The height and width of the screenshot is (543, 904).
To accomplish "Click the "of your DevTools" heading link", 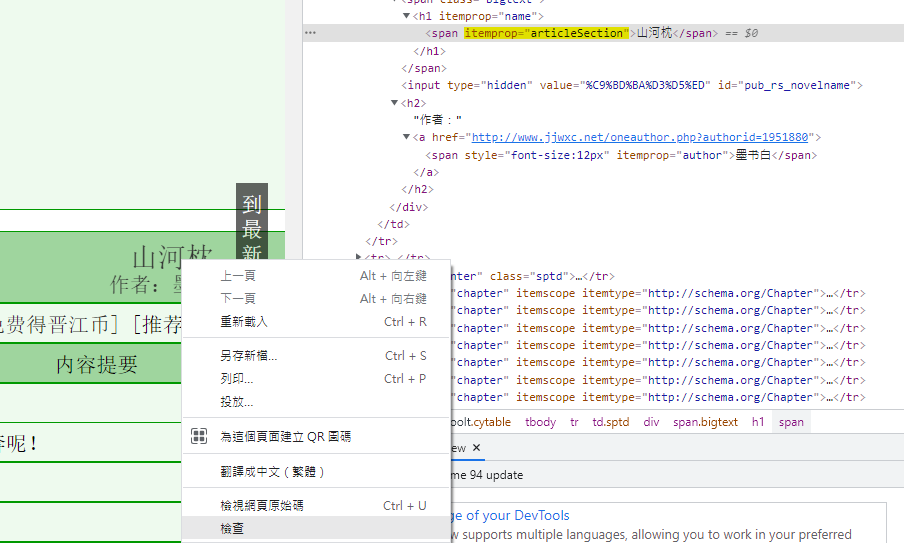I will (511, 515).
